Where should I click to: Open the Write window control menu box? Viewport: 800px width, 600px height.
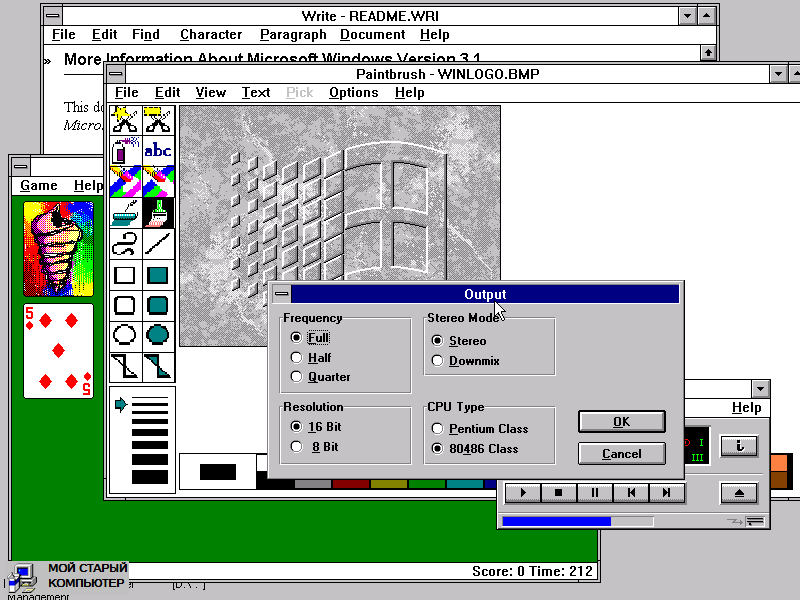(52, 16)
